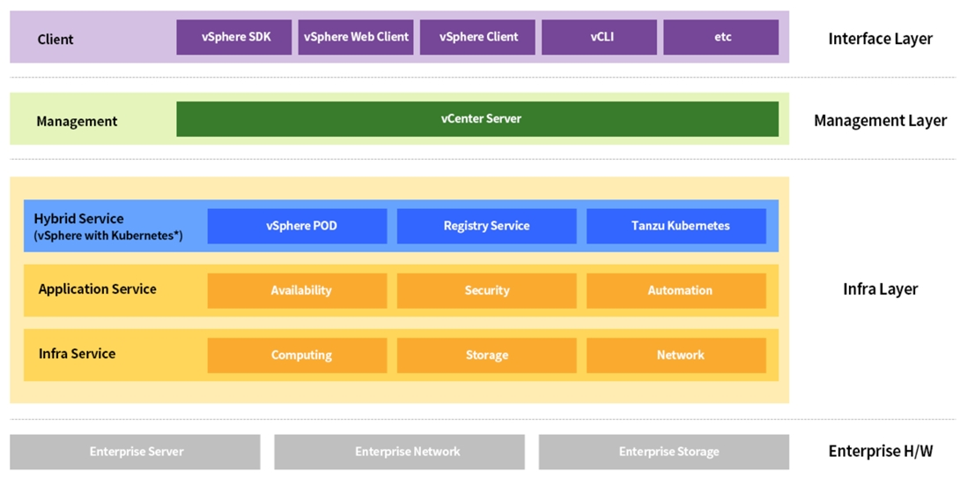Click the Interface Layer heading
This screenshot has height=479, width=968.
click(x=880, y=39)
